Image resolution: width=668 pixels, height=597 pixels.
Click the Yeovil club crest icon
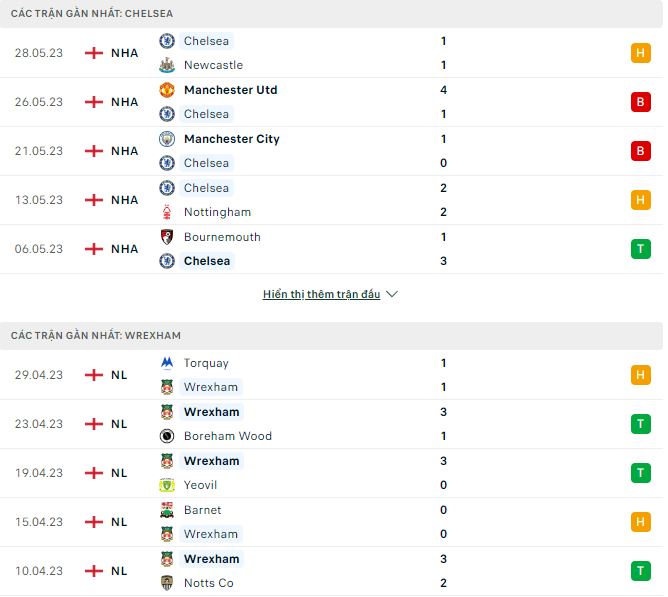(x=167, y=485)
